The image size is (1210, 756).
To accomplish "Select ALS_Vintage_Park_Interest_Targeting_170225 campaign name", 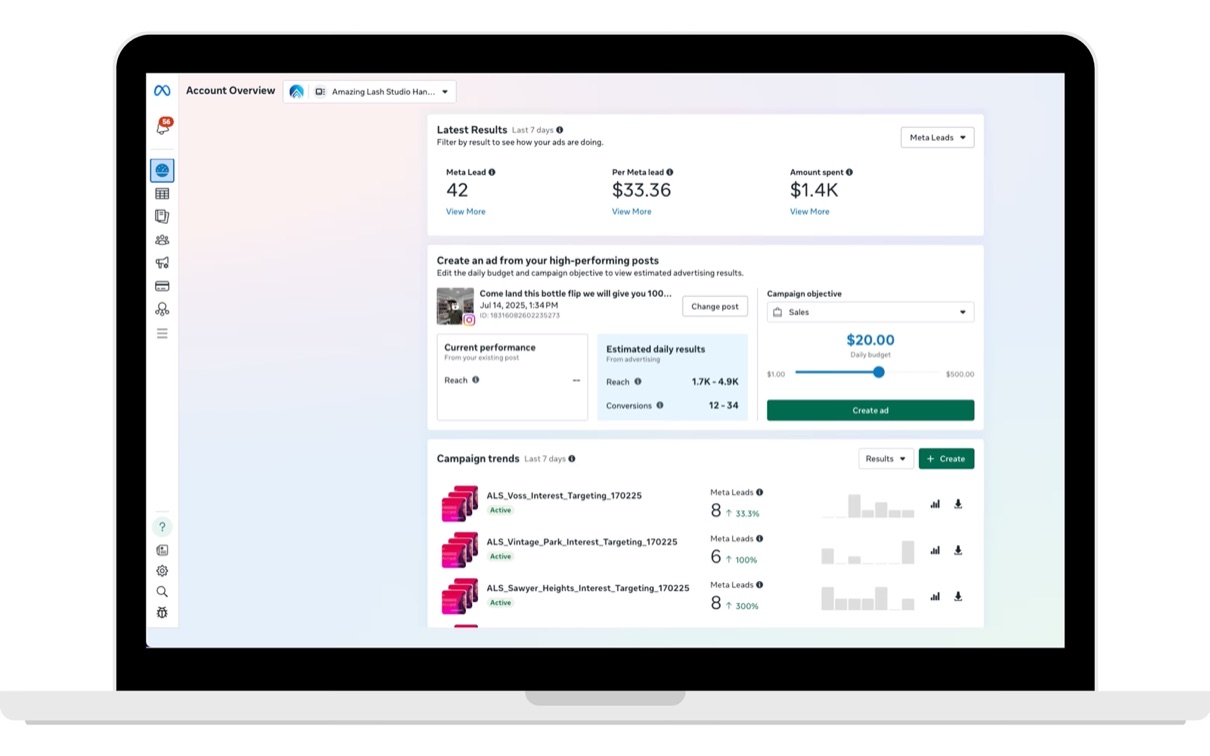I will [x=582, y=542].
